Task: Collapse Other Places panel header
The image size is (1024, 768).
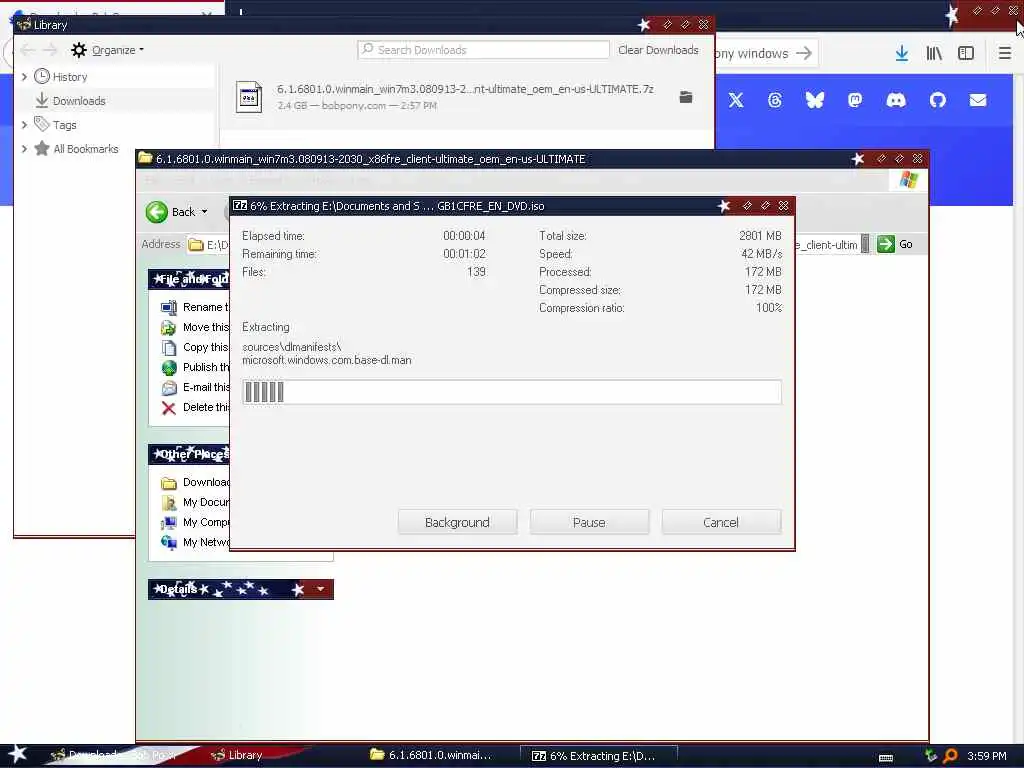Action: coord(189,453)
